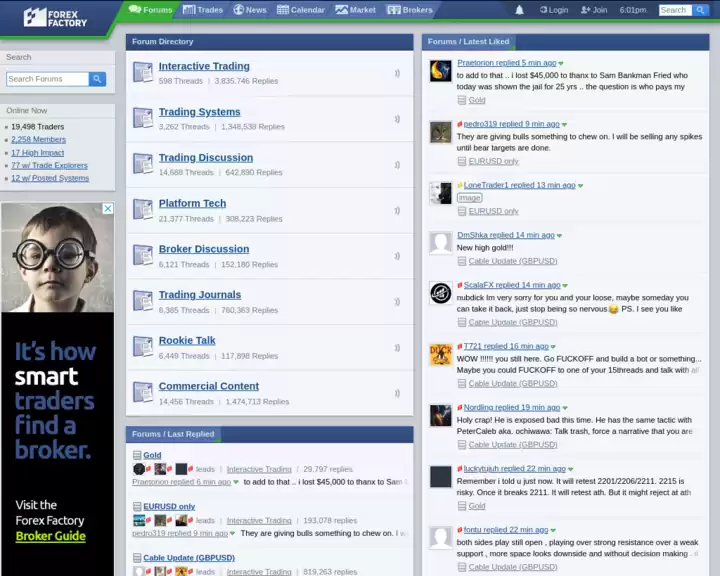Open the Commercial Content forum link
720x576 pixels.
coord(208,386)
